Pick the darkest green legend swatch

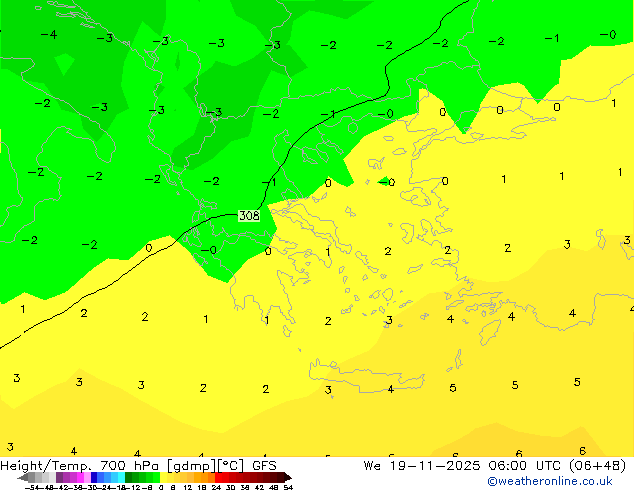pos(129,478)
